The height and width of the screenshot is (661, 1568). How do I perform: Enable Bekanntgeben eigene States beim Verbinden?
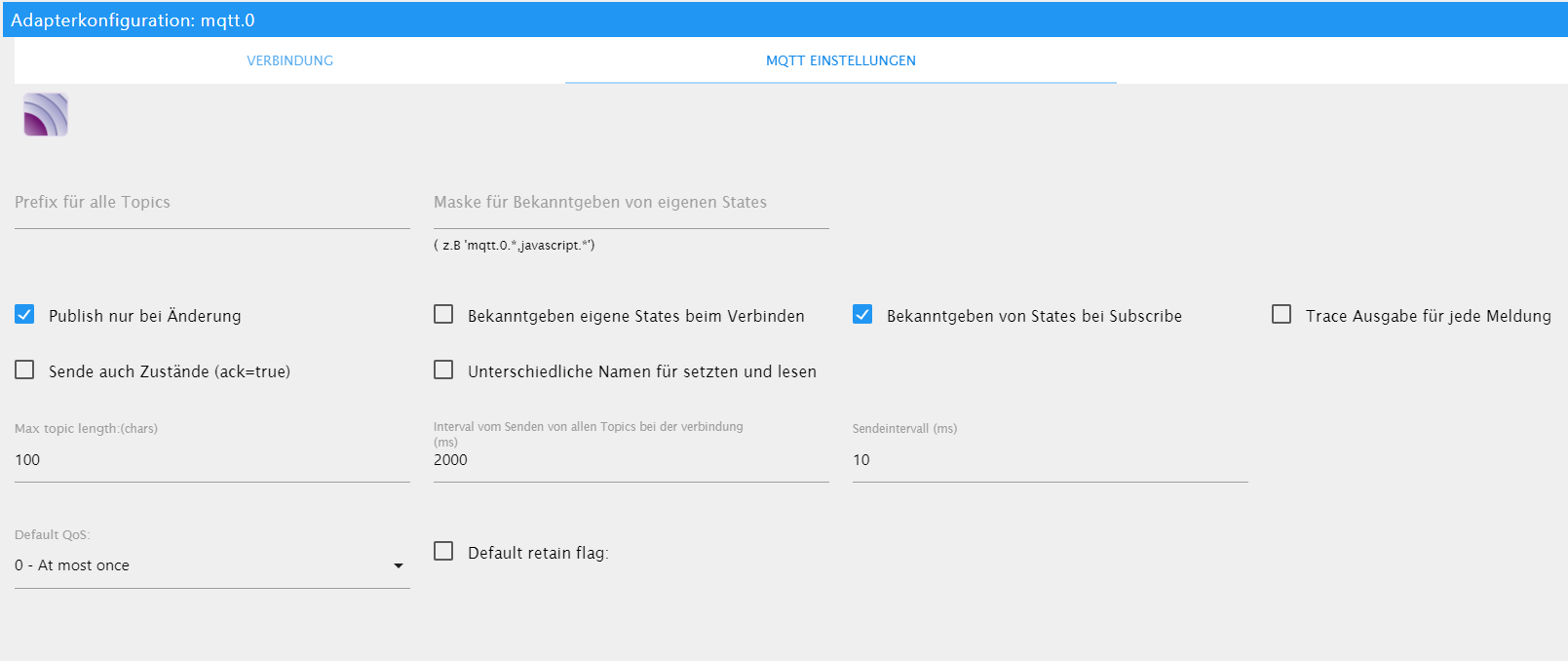443,314
